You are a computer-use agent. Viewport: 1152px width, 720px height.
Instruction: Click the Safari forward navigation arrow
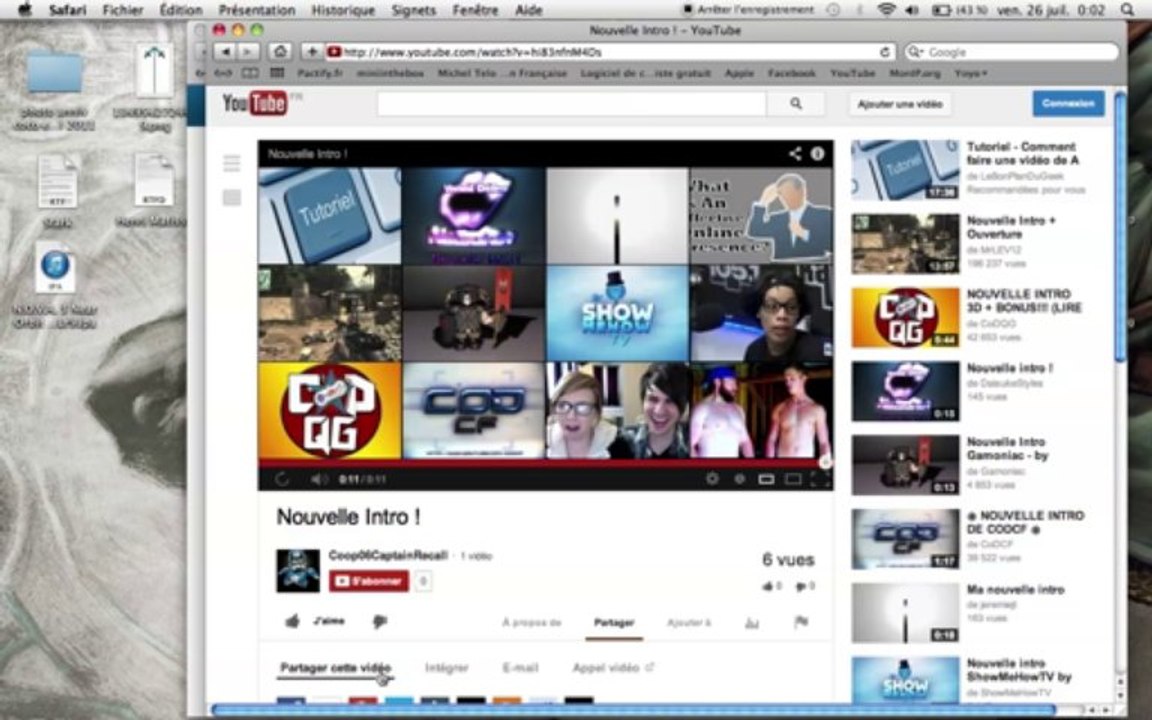click(x=248, y=52)
